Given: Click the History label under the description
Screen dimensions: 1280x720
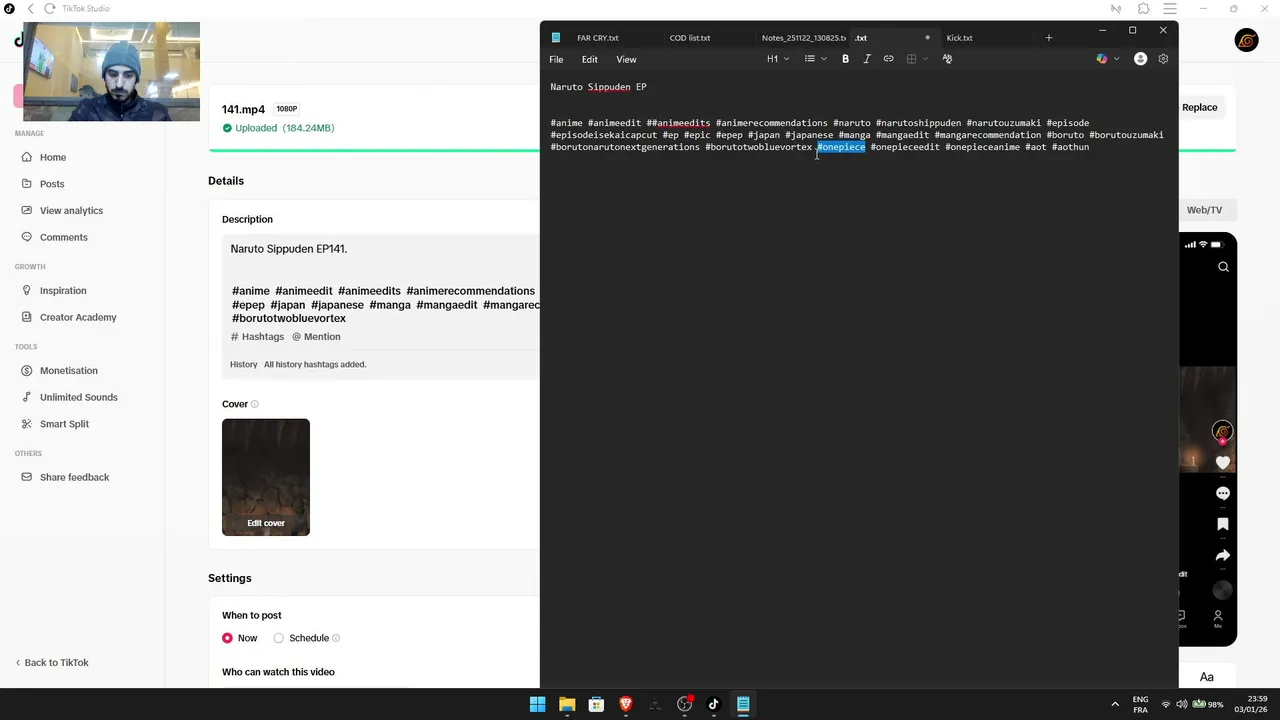Looking at the screenshot, I should (x=243, y=365).
